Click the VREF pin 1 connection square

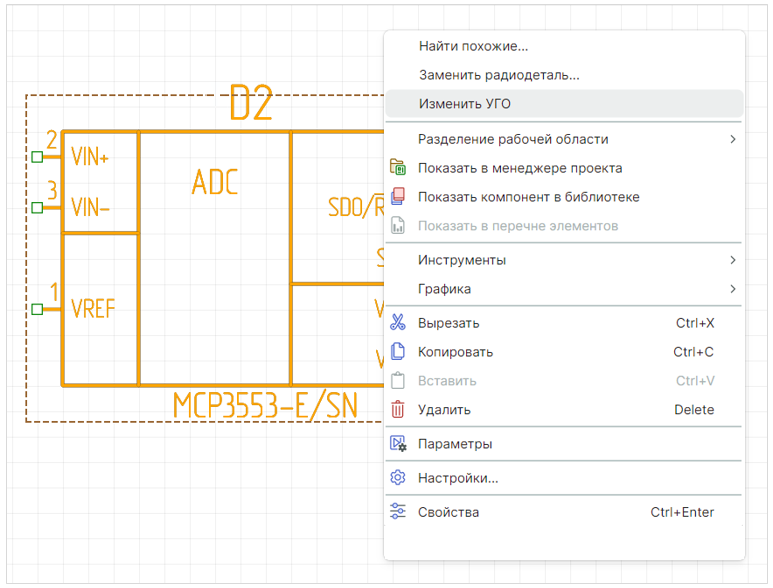[37, 310]
